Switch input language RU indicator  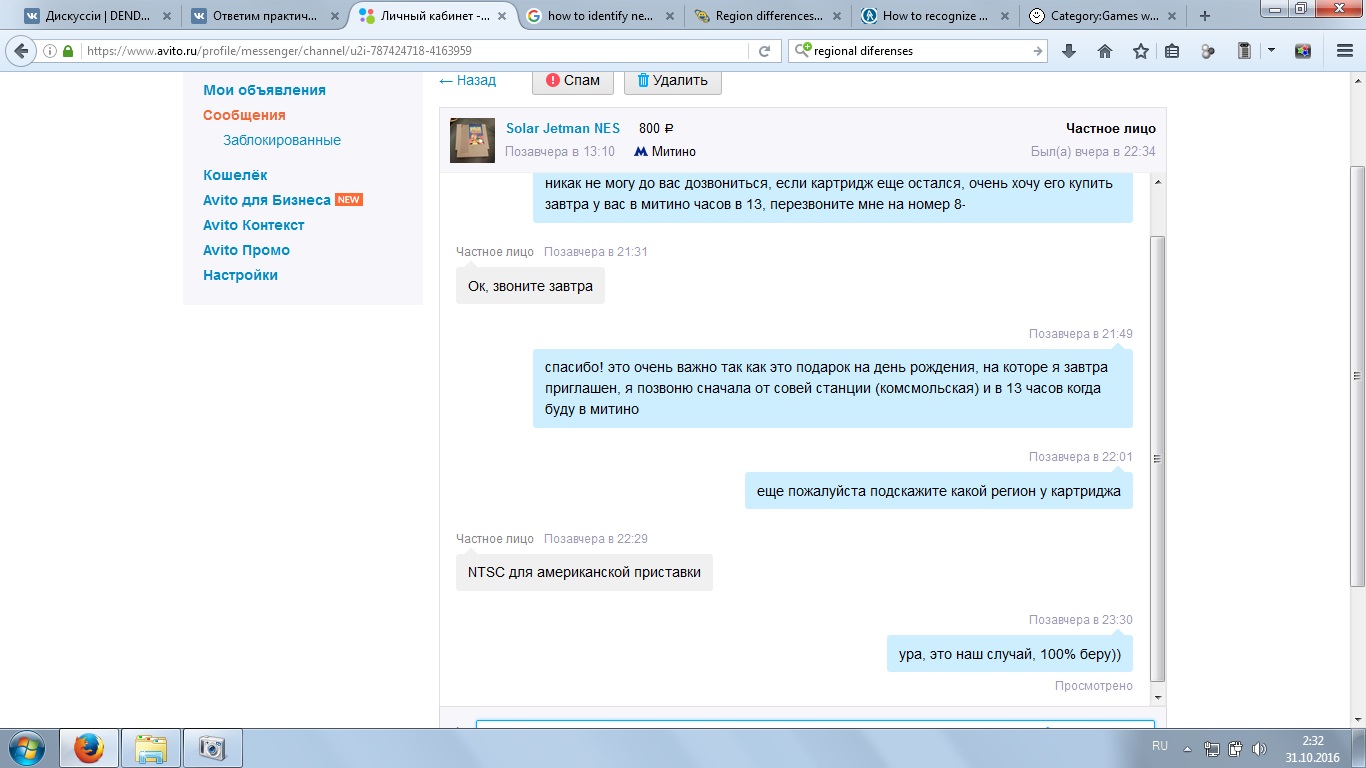point(1160,746)
